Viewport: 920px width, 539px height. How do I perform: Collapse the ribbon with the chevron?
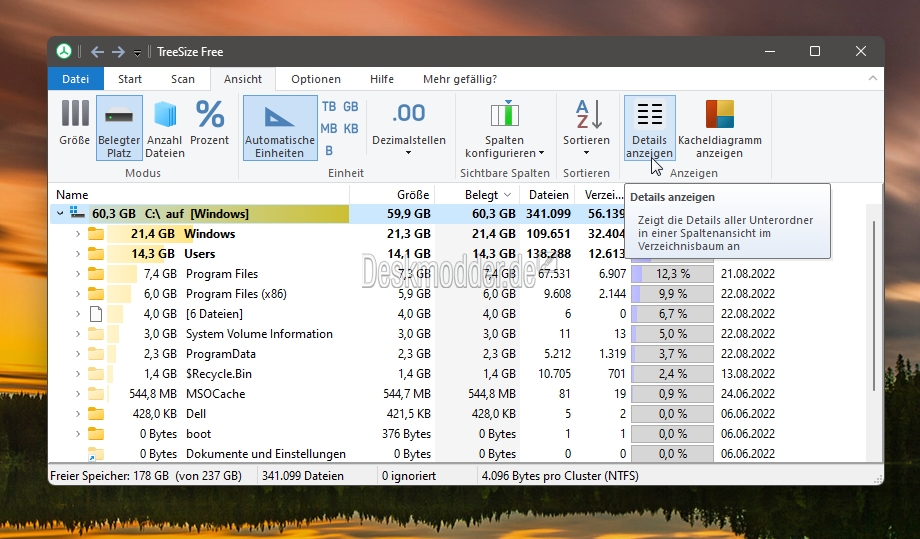pos(872,79)
